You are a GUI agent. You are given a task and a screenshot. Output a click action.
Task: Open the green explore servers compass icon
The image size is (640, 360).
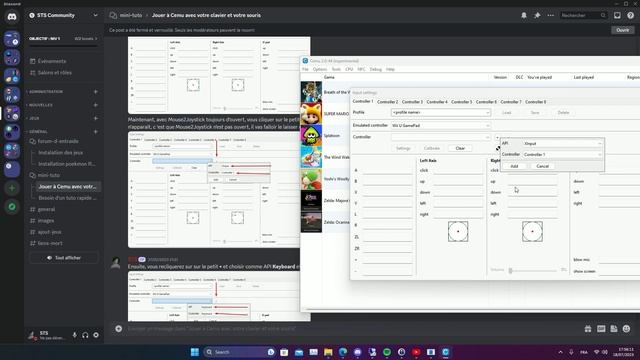click(x=12, y=207)
